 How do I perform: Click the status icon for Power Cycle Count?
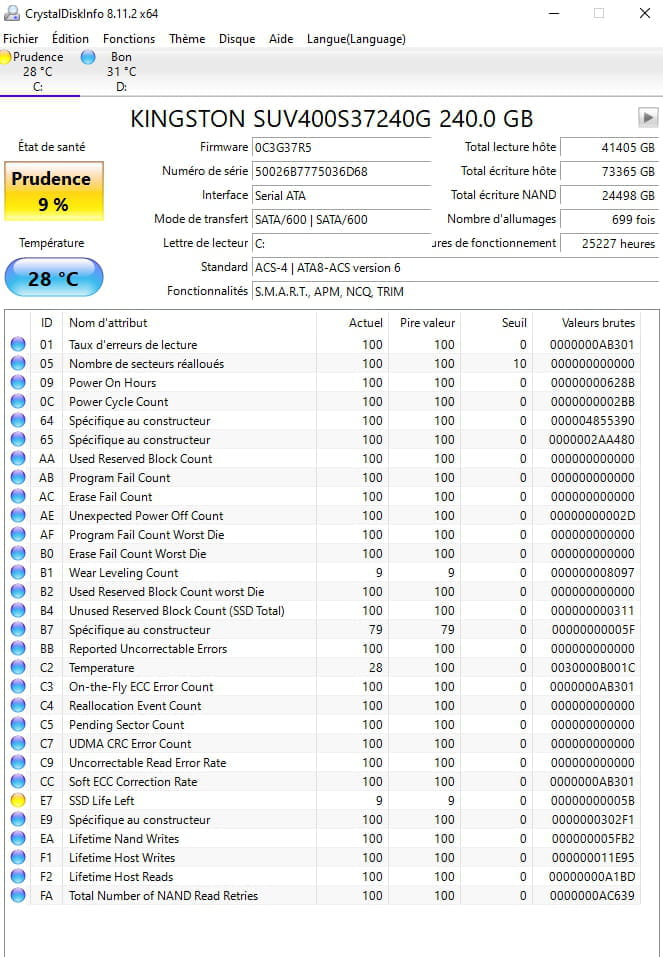(x=18, y=402)
